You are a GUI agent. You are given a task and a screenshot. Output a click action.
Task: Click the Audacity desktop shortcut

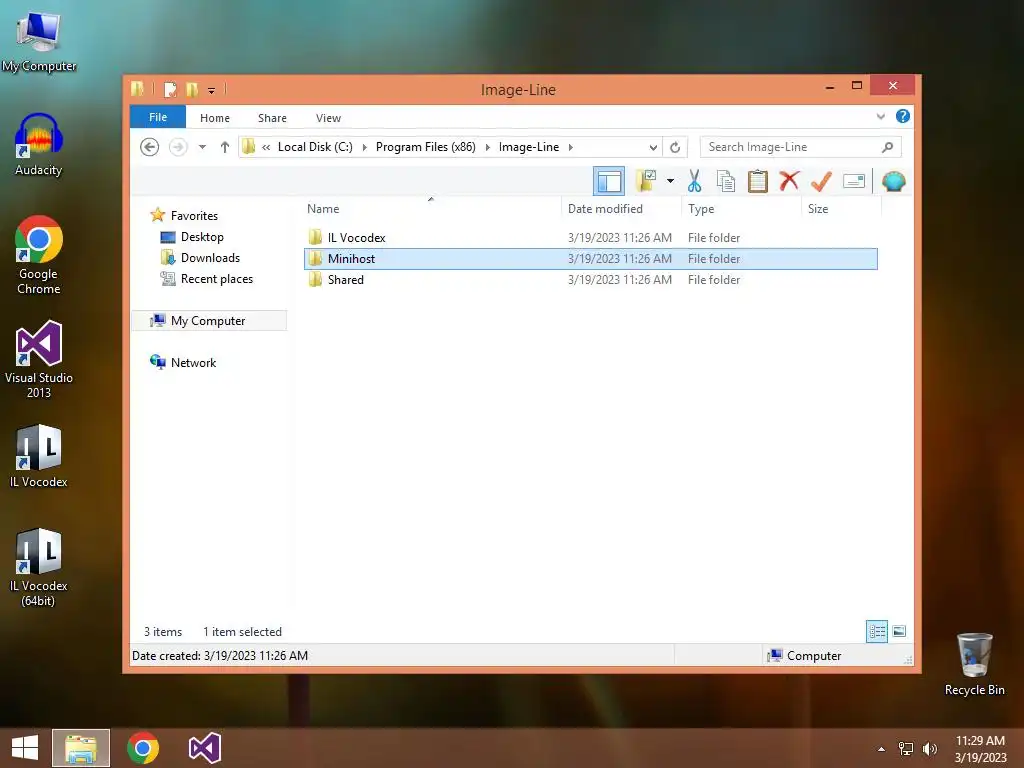pos(39,145)
